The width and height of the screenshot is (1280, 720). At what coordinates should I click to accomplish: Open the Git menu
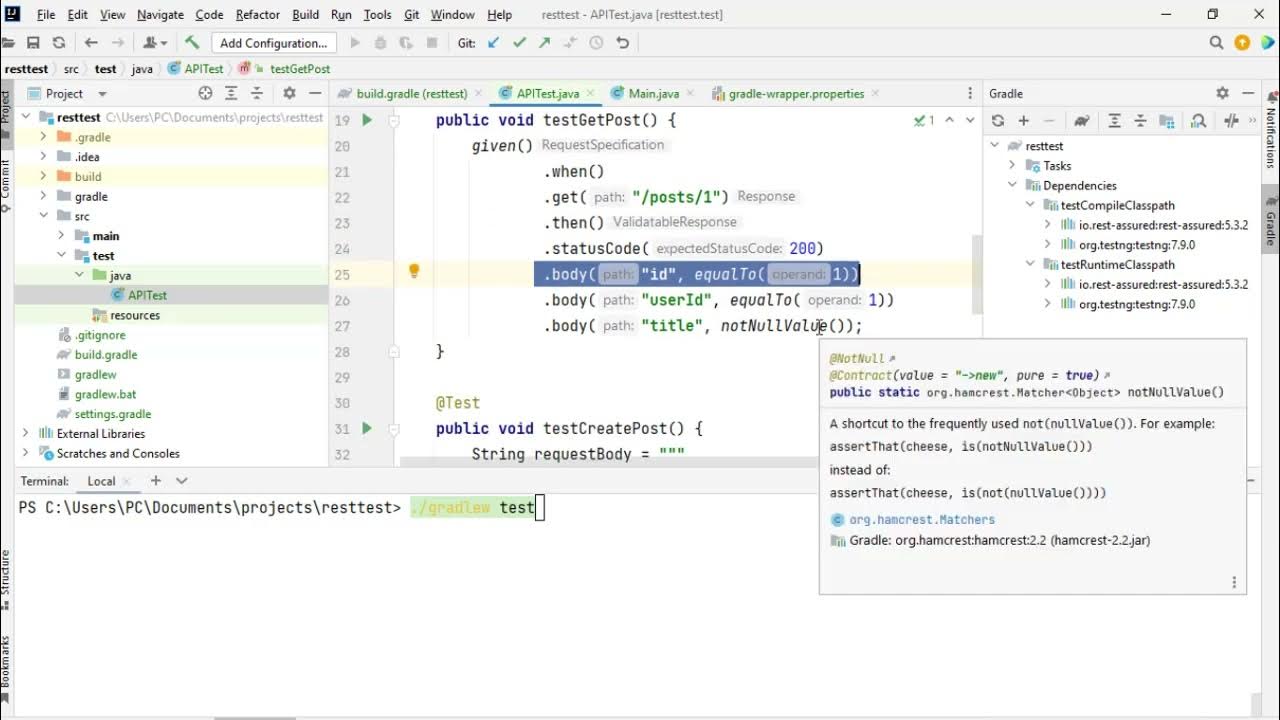coord(412,15)
